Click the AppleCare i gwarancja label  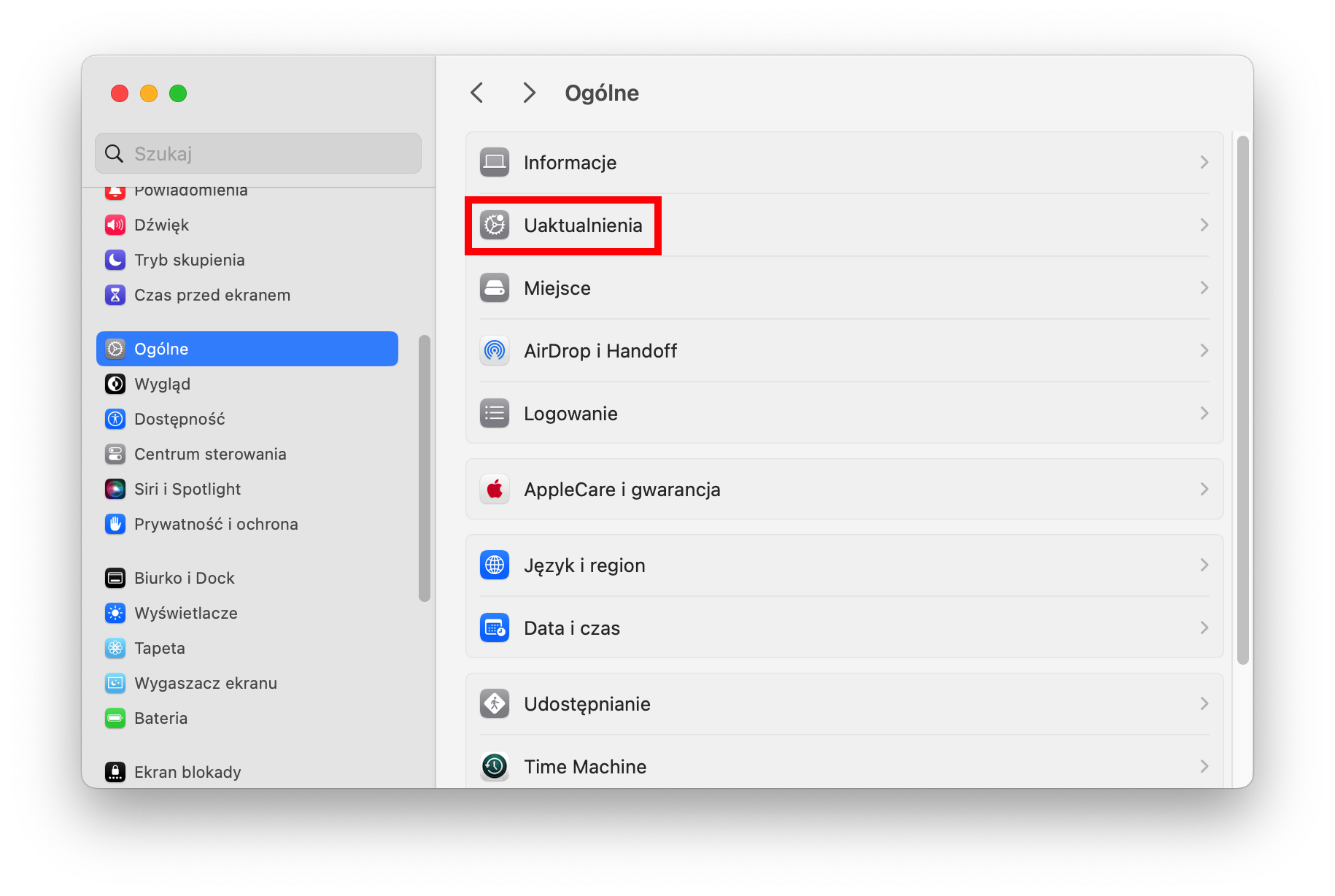point(622,490)
